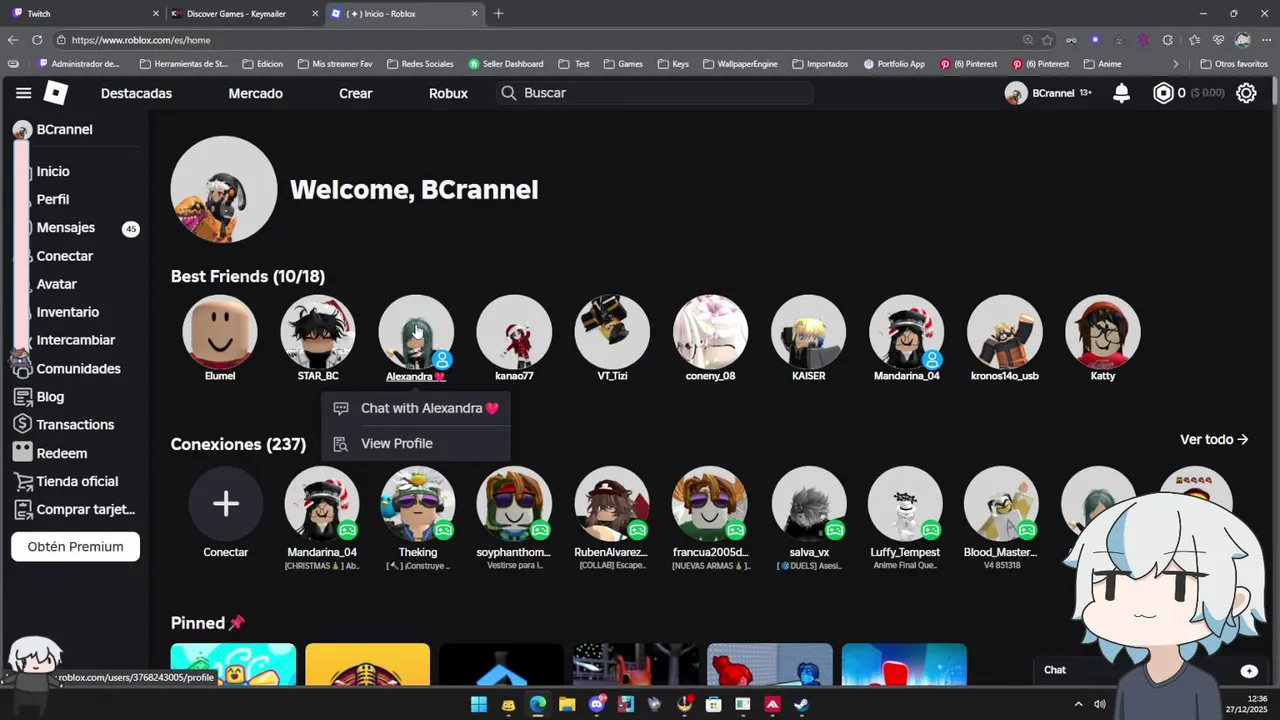
Task: Open the hamburger navigation menu
Action: (x=23, y=93)
